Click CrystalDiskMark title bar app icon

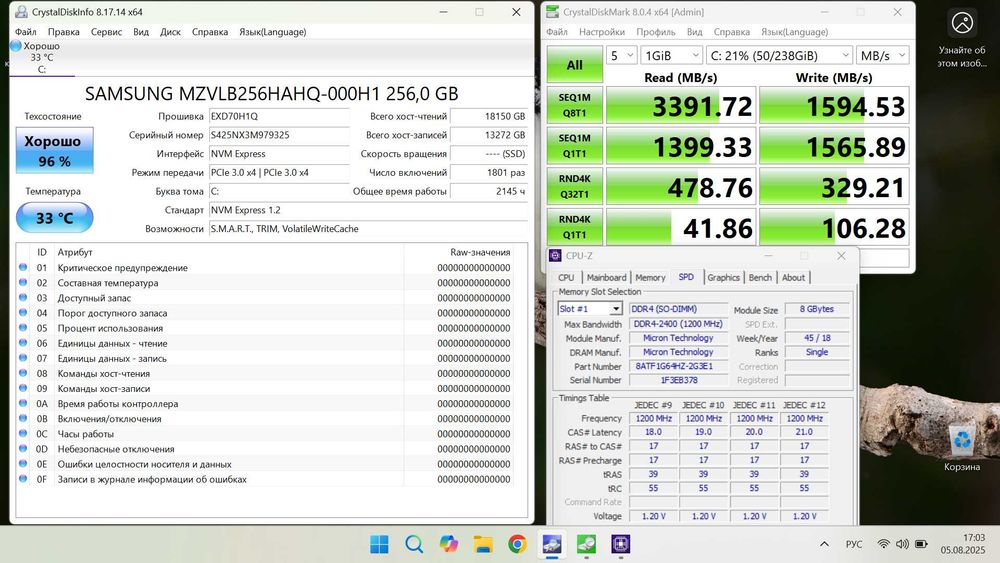tap(552, 11)
